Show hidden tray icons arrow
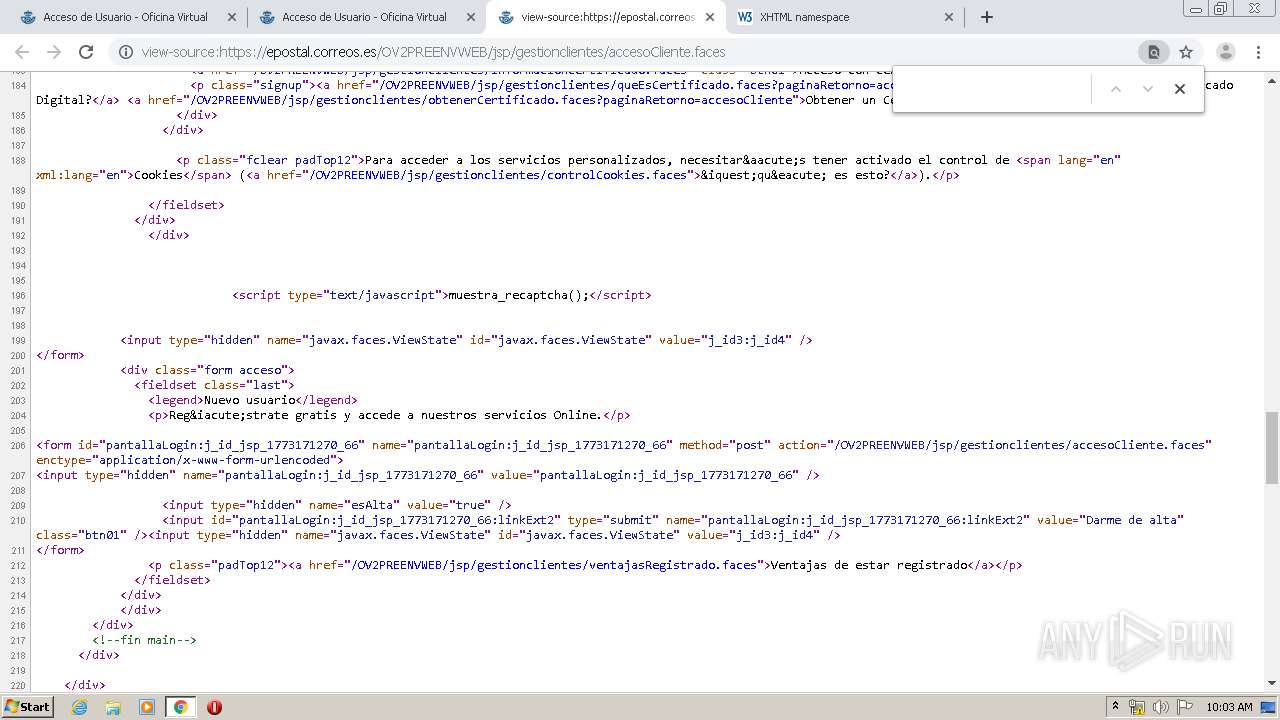The image size is (1280, 720). click(x=1115, y=707)
